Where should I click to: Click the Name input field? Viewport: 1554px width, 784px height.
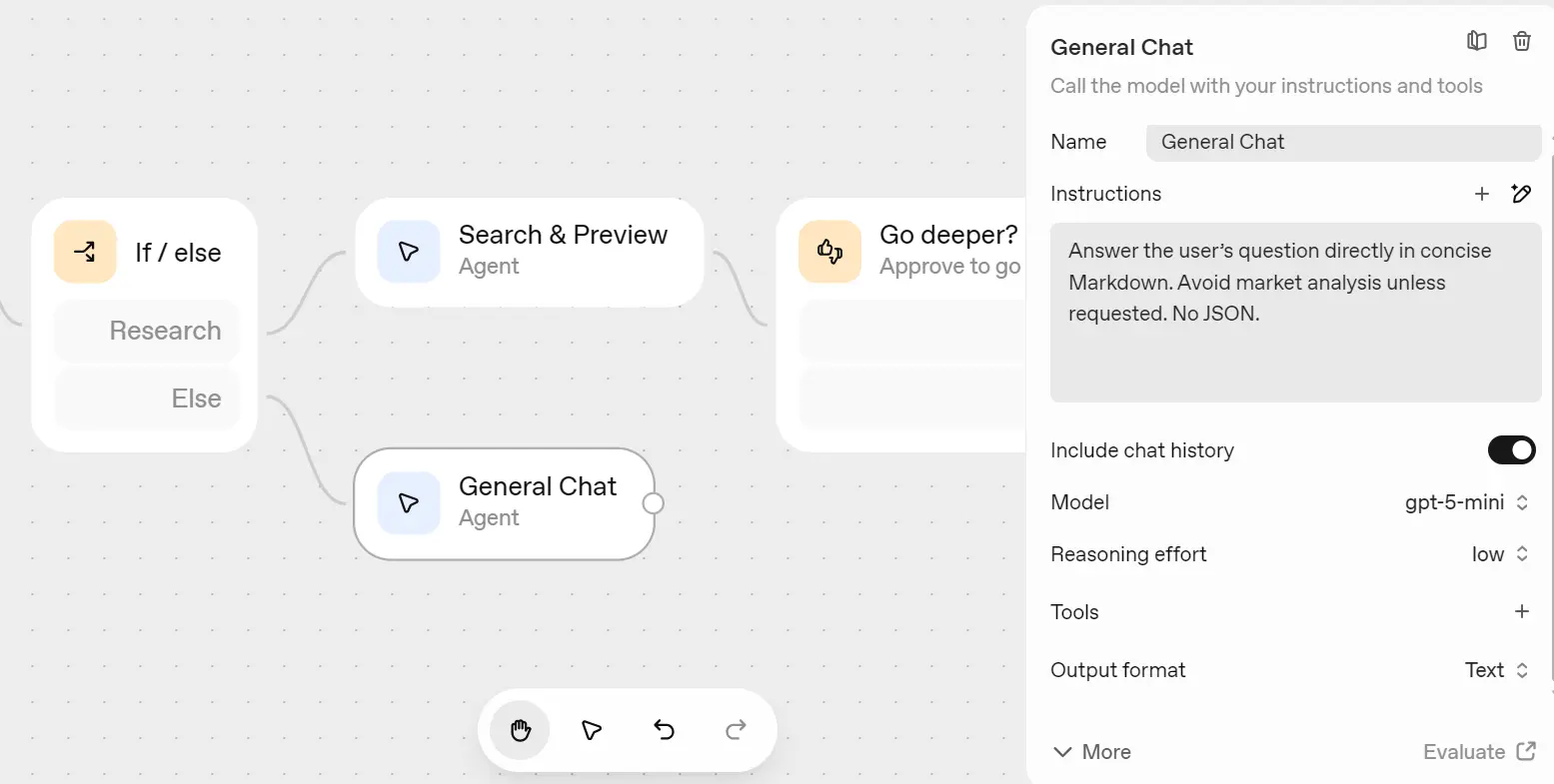coord(1342,142)
